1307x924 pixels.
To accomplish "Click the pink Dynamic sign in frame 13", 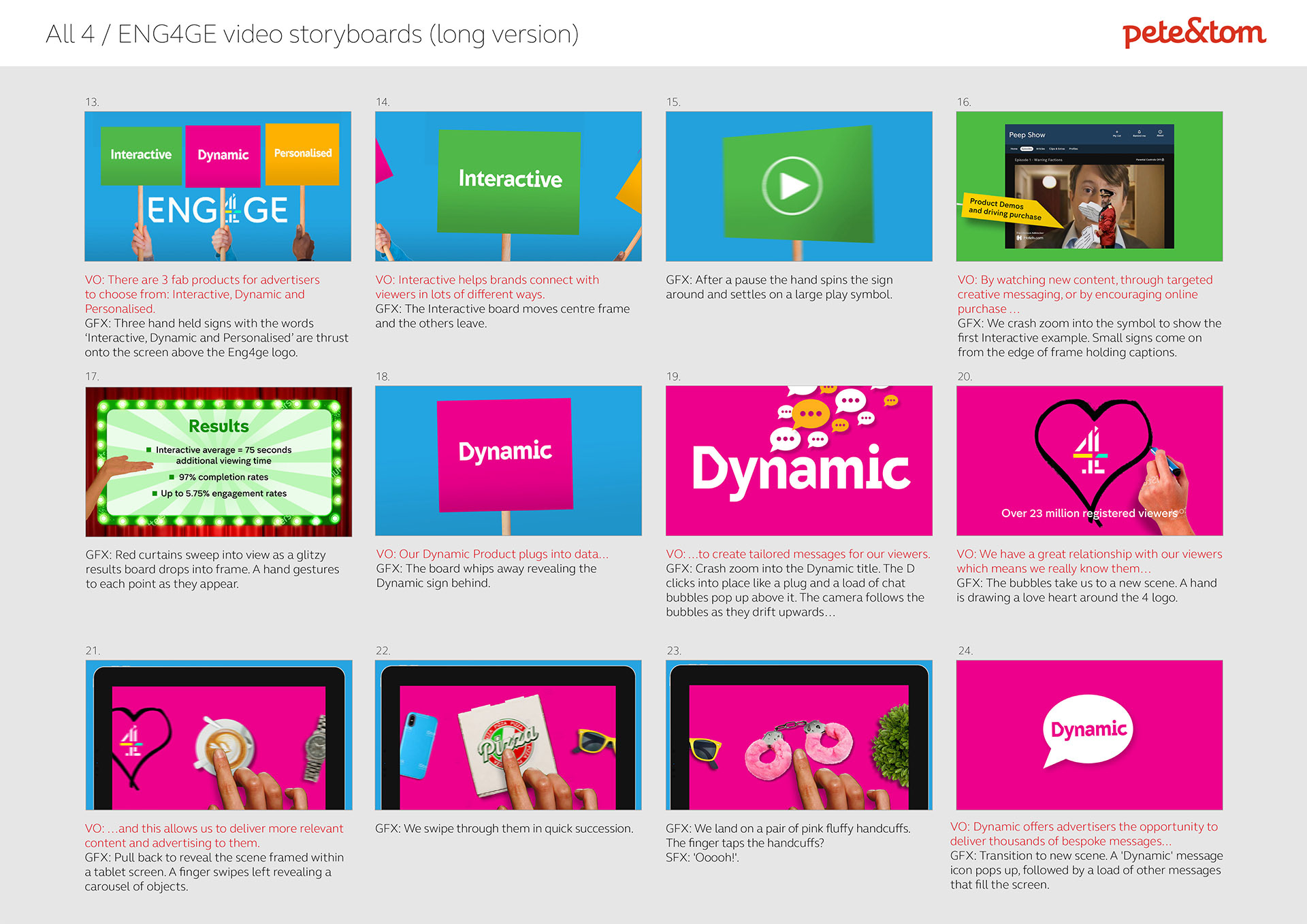I will pyautogui.click(x=223, y=155).
